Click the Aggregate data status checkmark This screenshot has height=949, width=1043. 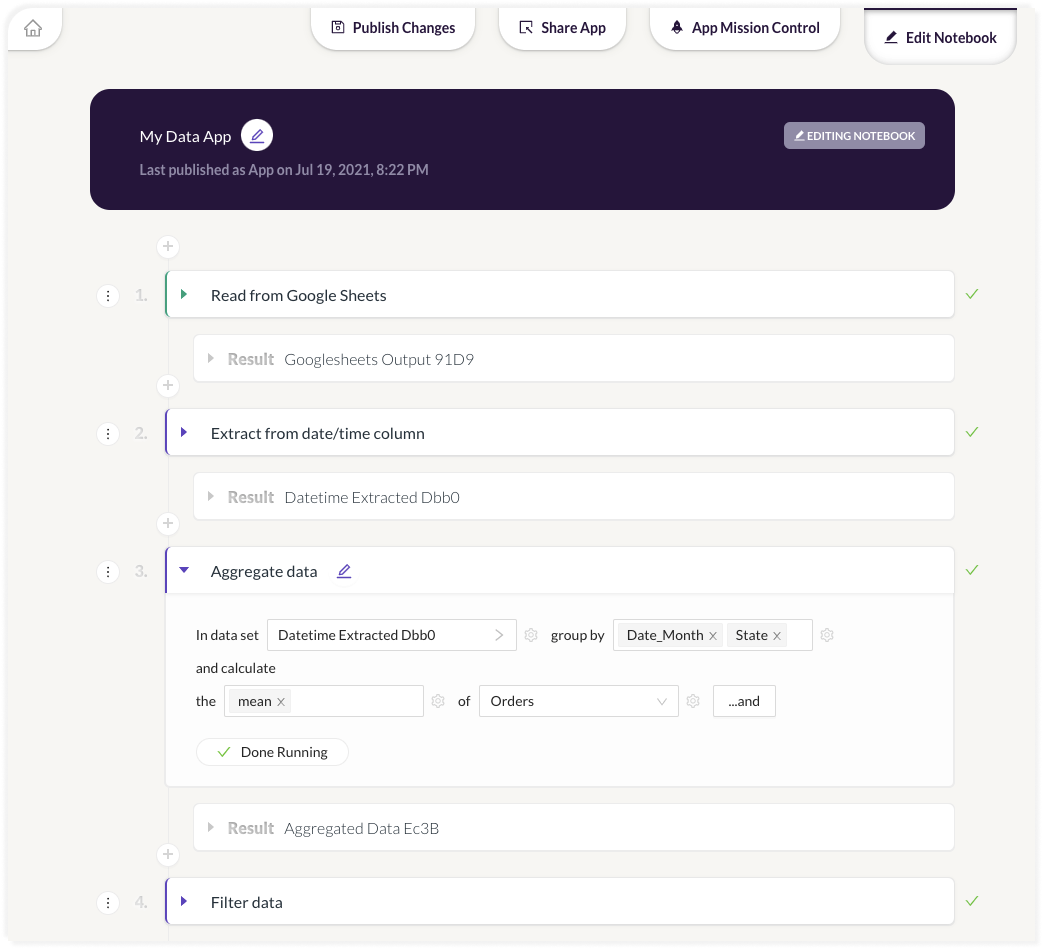click(972, 570)
